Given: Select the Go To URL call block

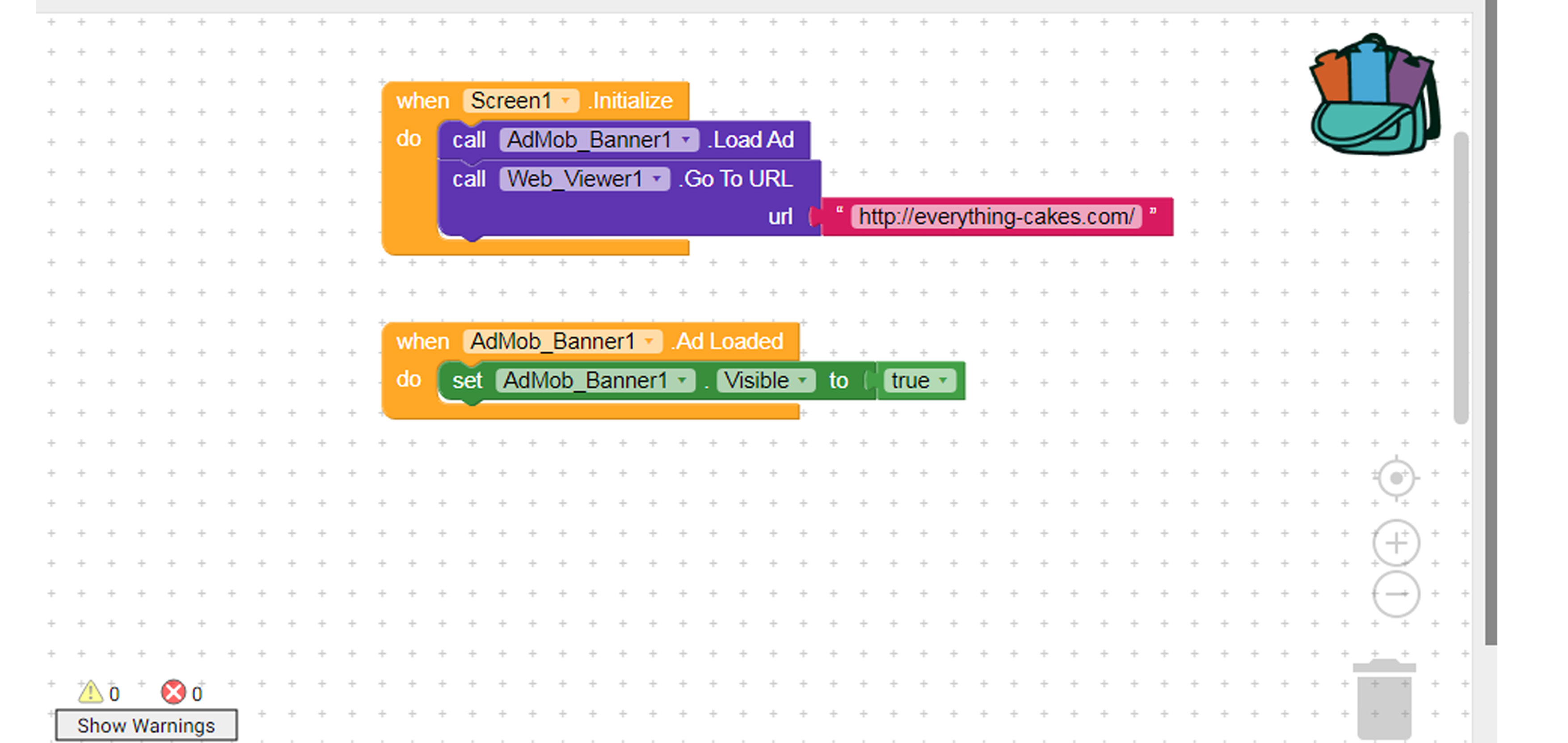Looking at the screenshot, I should click(737, 179).
